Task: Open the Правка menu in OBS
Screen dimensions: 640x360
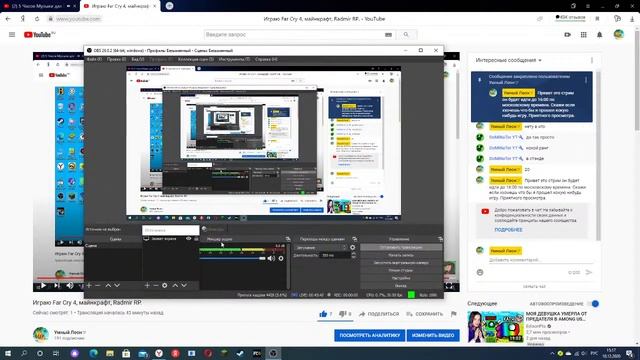Action: pyautogui.click(x=116, y=59)
